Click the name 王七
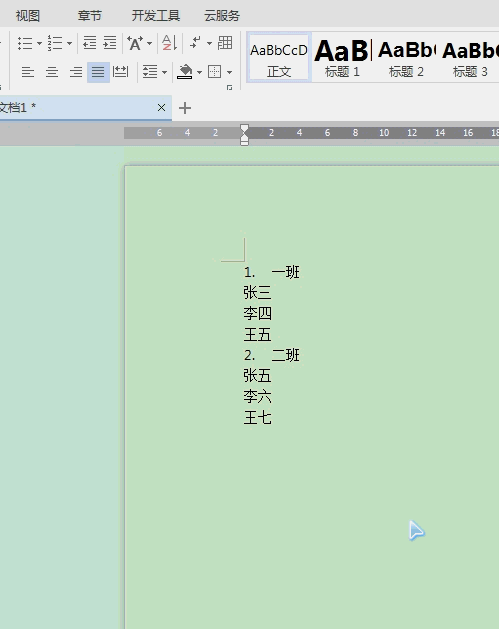The width and height of the screenshot is (499, 629). [x=258, y=418]
